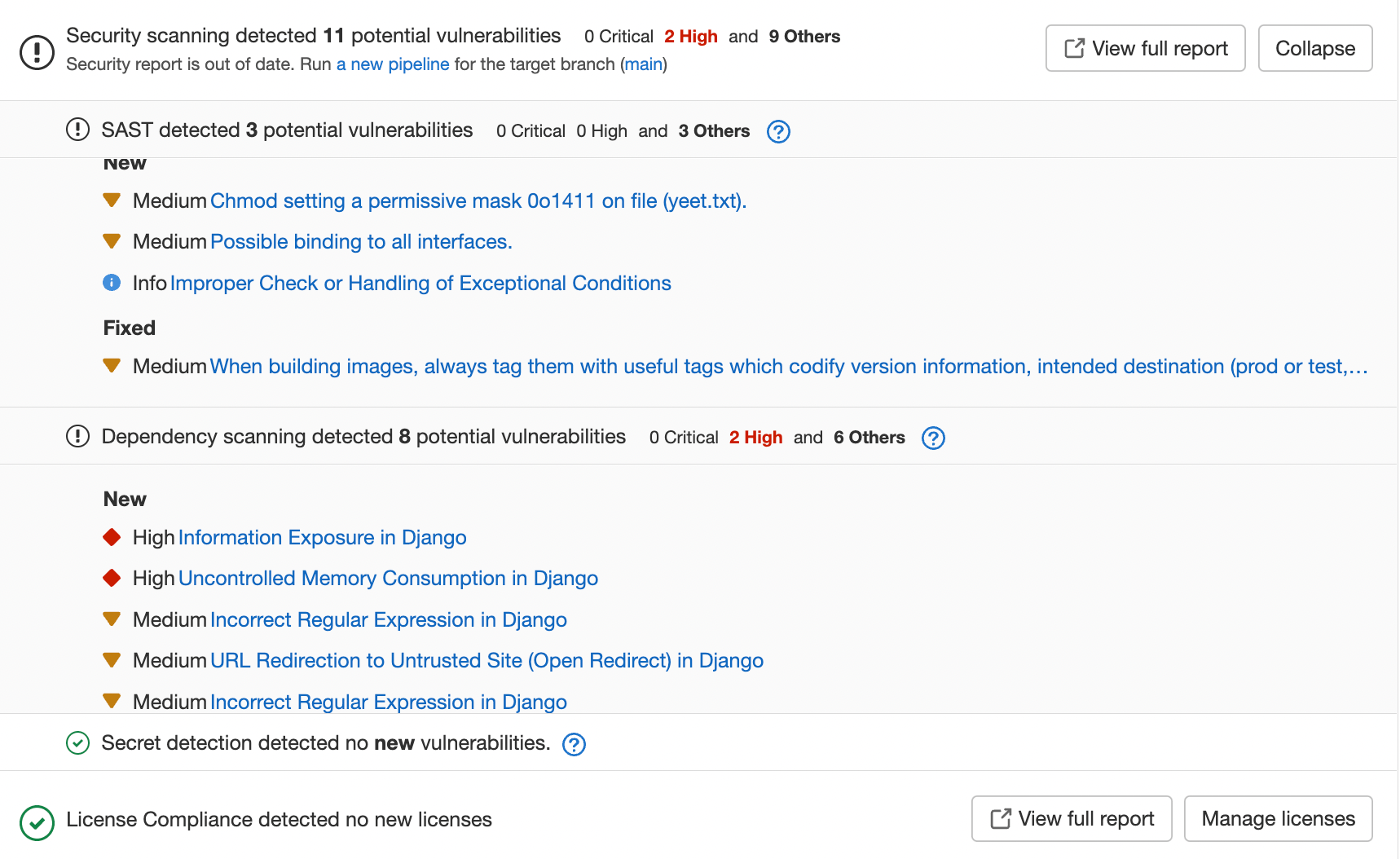Click the security scanning warning exclamation icon
Screen dimensions: 1400x859
pyautogui.click(x=37, y=51)
